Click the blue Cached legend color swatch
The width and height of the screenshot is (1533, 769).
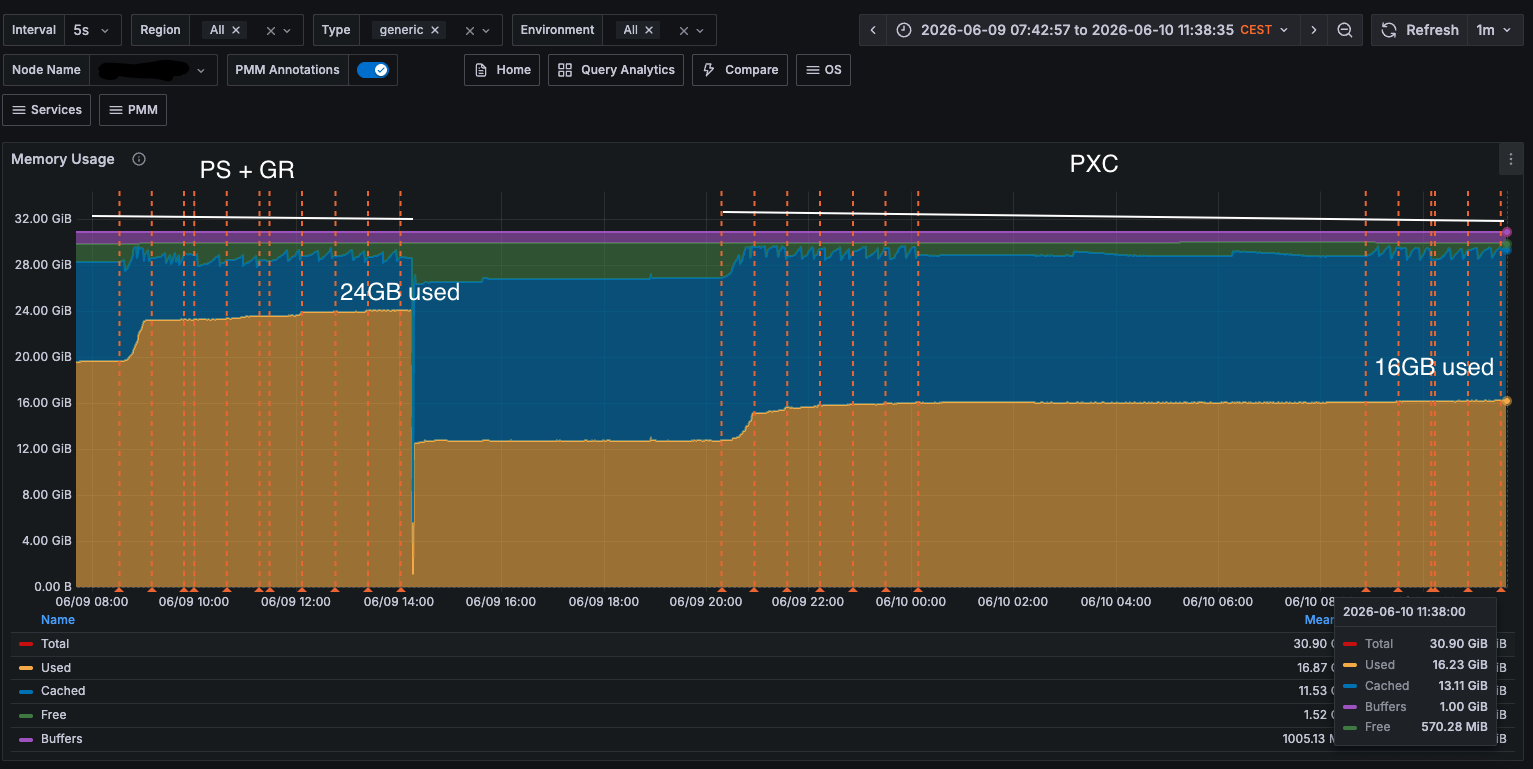click(x=26, y=691)
